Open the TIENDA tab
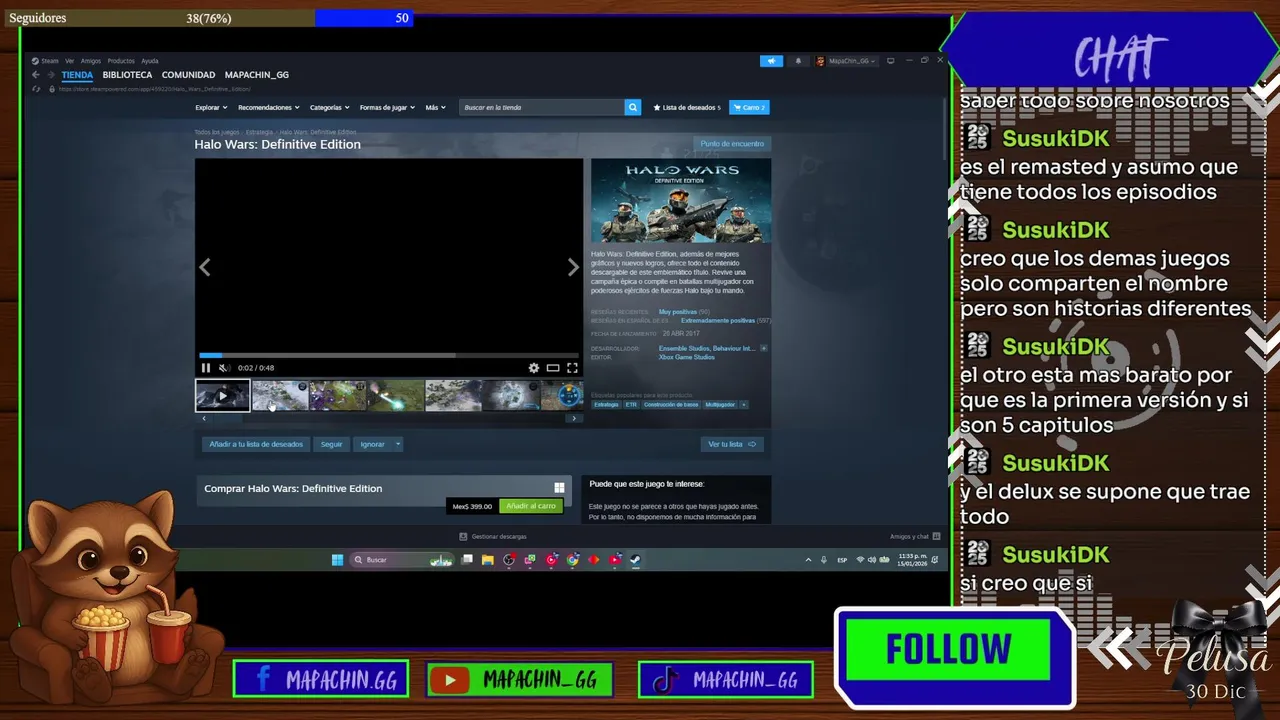The width and height of the screenshot is (1280, 720). click(77, 75)
